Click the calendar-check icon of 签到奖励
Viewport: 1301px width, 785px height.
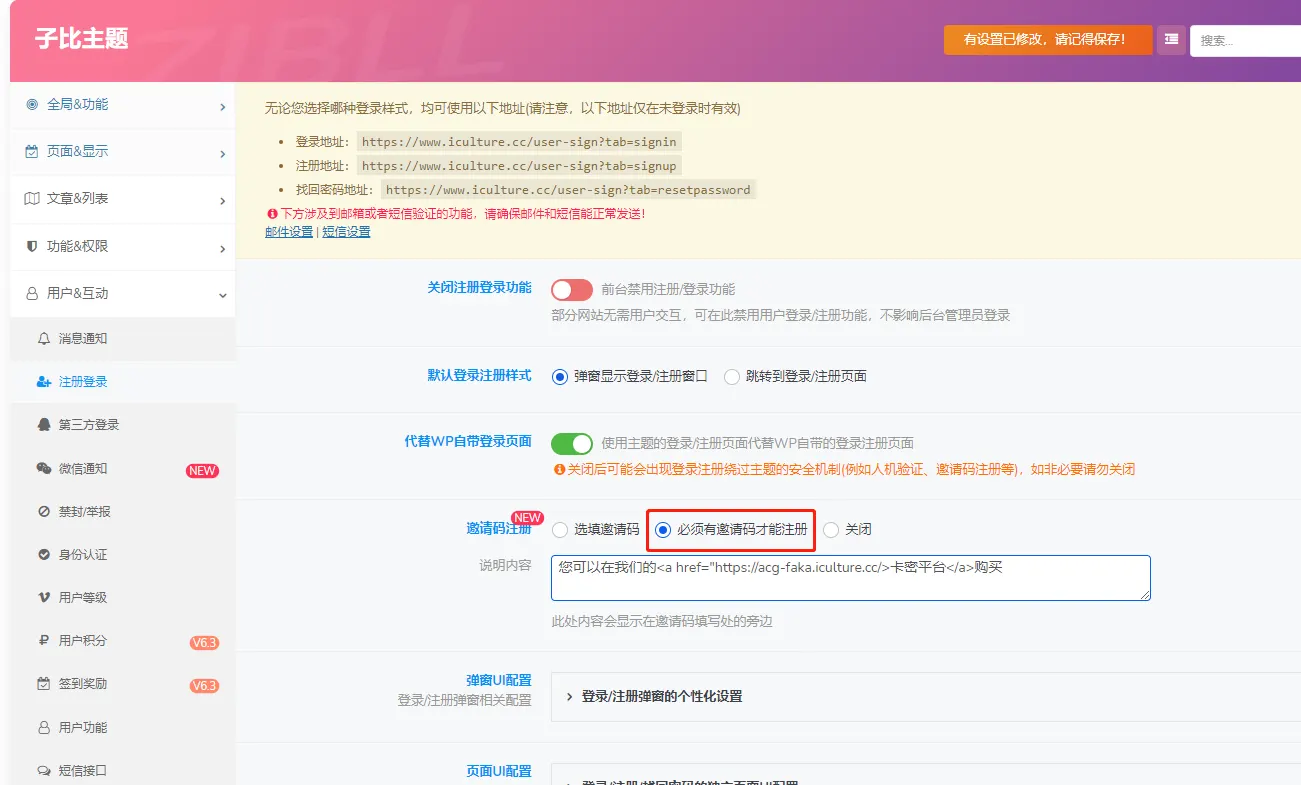click(x=44, y=685)
